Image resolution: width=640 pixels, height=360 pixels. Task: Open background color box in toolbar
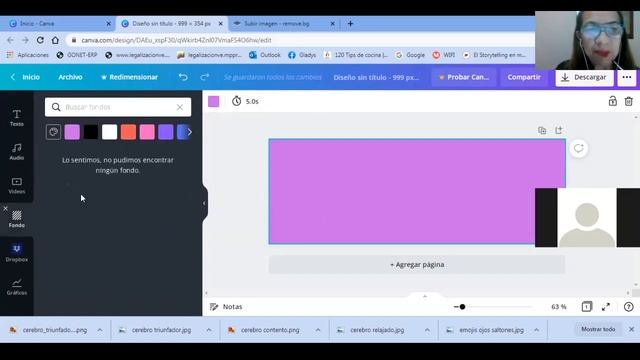213,101
